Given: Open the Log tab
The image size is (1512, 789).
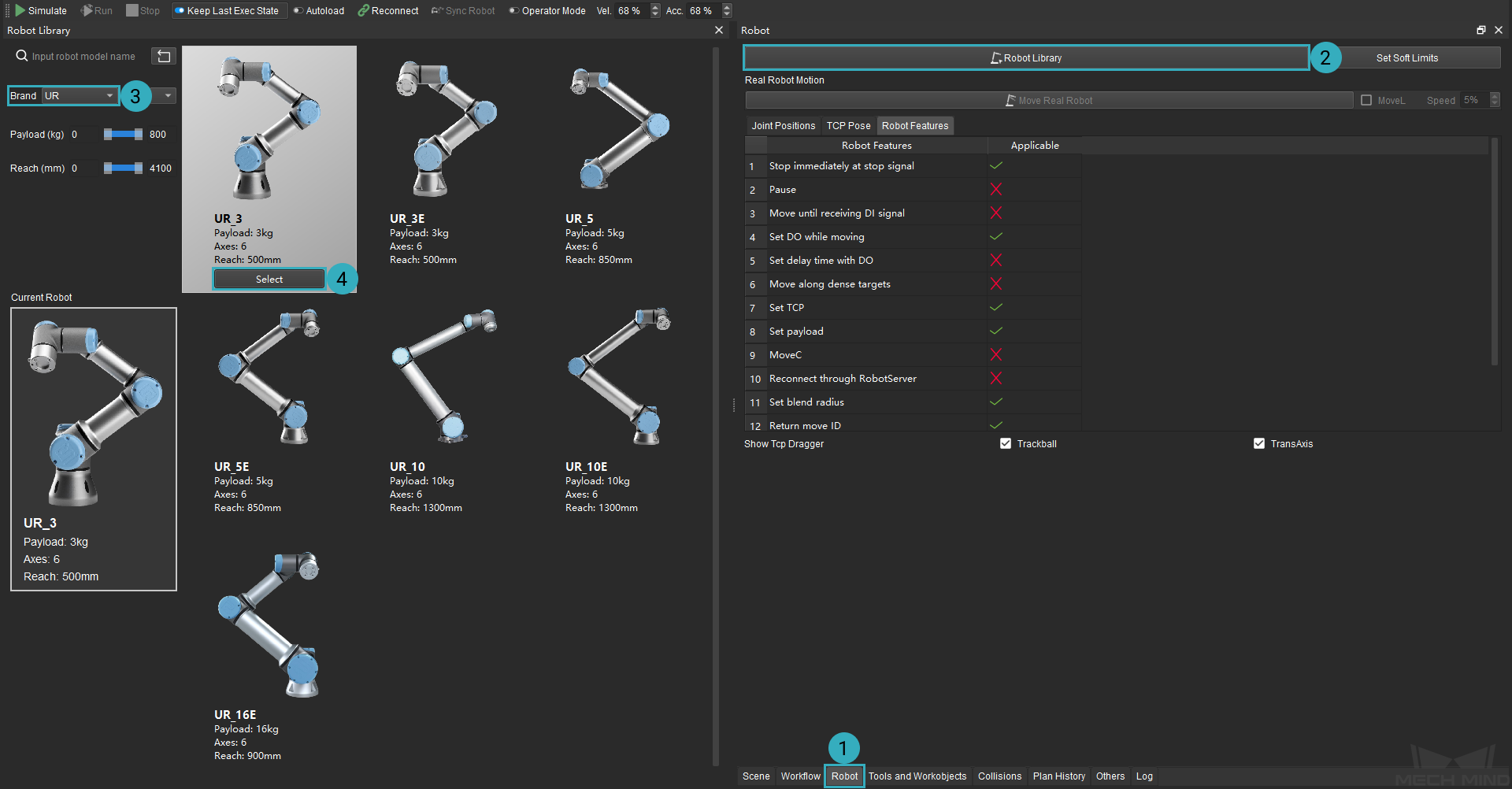Looking at the screenshot, I should coord(1144,776).
